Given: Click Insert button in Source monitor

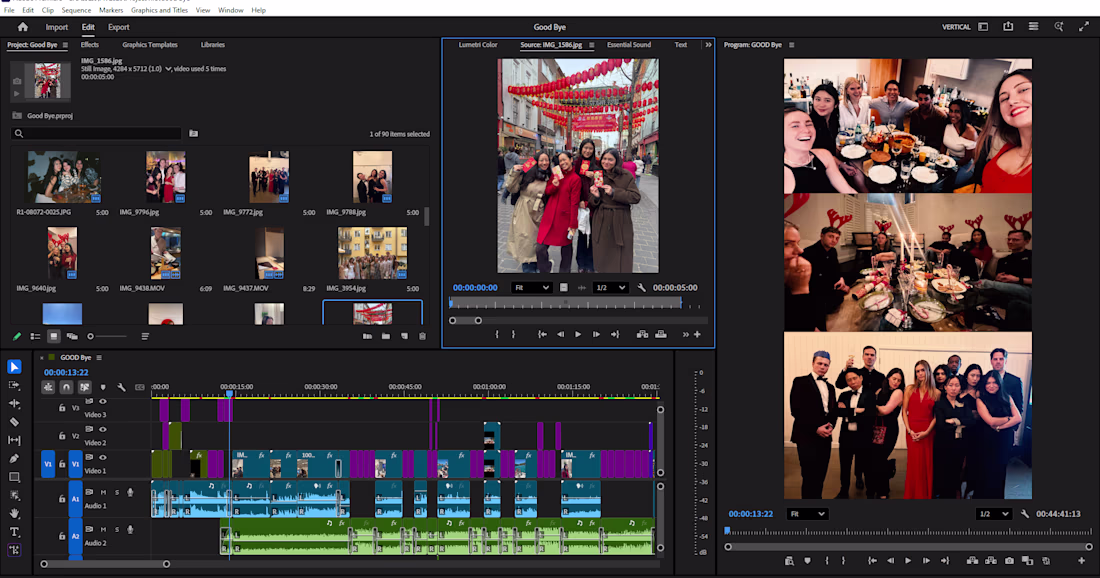Looking at the screenshot, I should point(642,335).
